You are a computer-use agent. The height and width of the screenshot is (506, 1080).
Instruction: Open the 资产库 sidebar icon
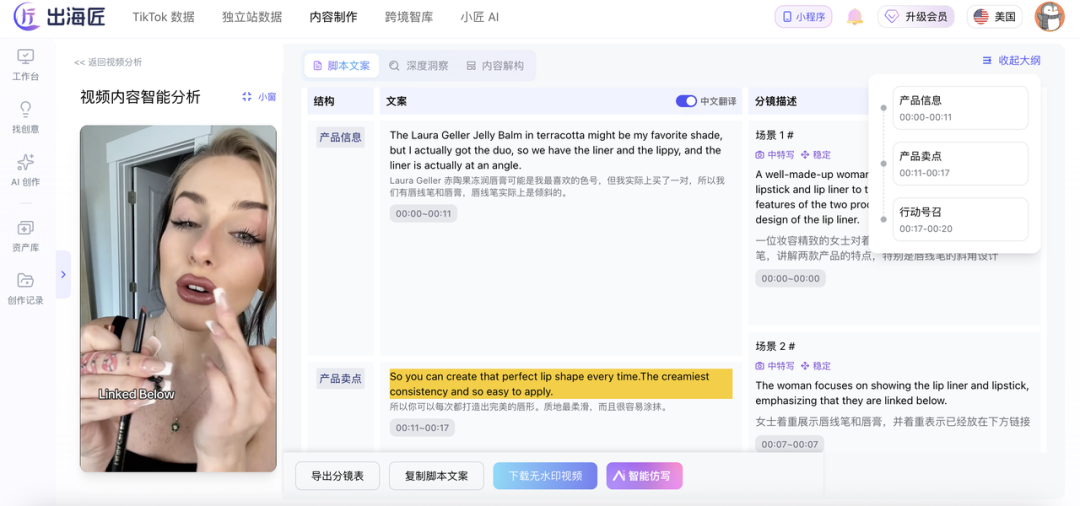[x=25, y=228]
